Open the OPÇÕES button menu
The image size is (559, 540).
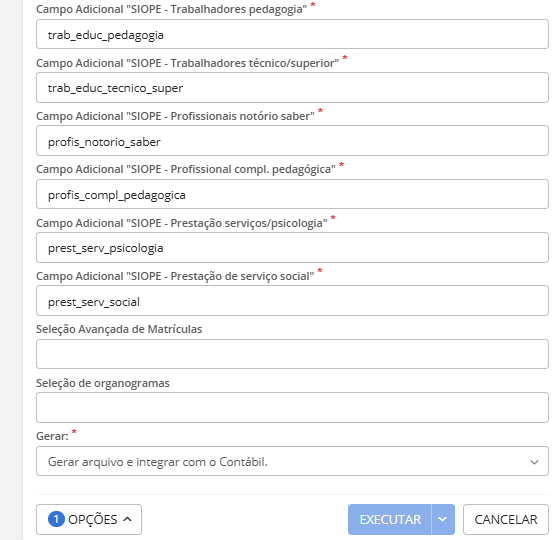[89, 519]
